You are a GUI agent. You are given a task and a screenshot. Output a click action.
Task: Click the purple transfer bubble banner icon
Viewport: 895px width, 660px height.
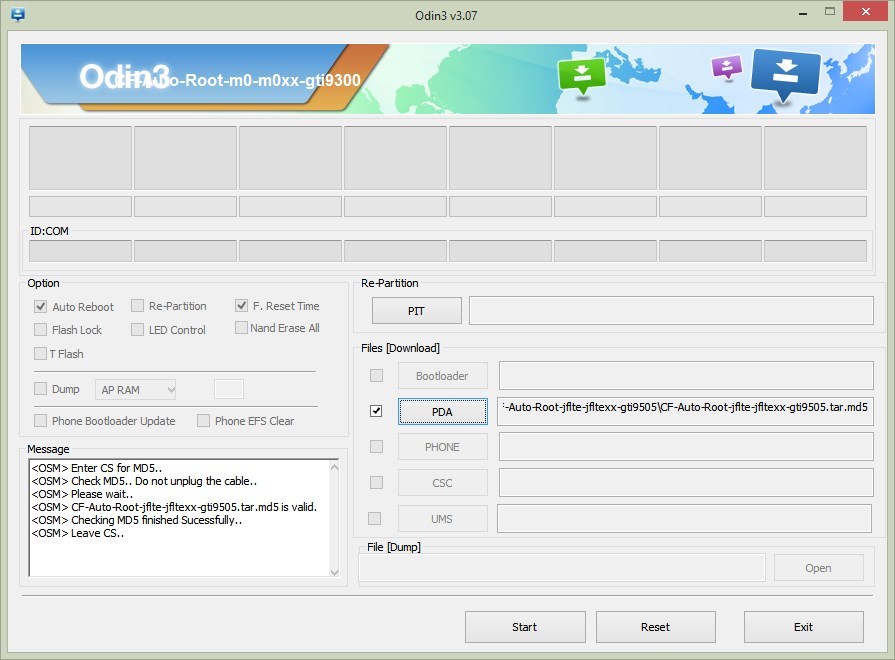coord(727,67)
